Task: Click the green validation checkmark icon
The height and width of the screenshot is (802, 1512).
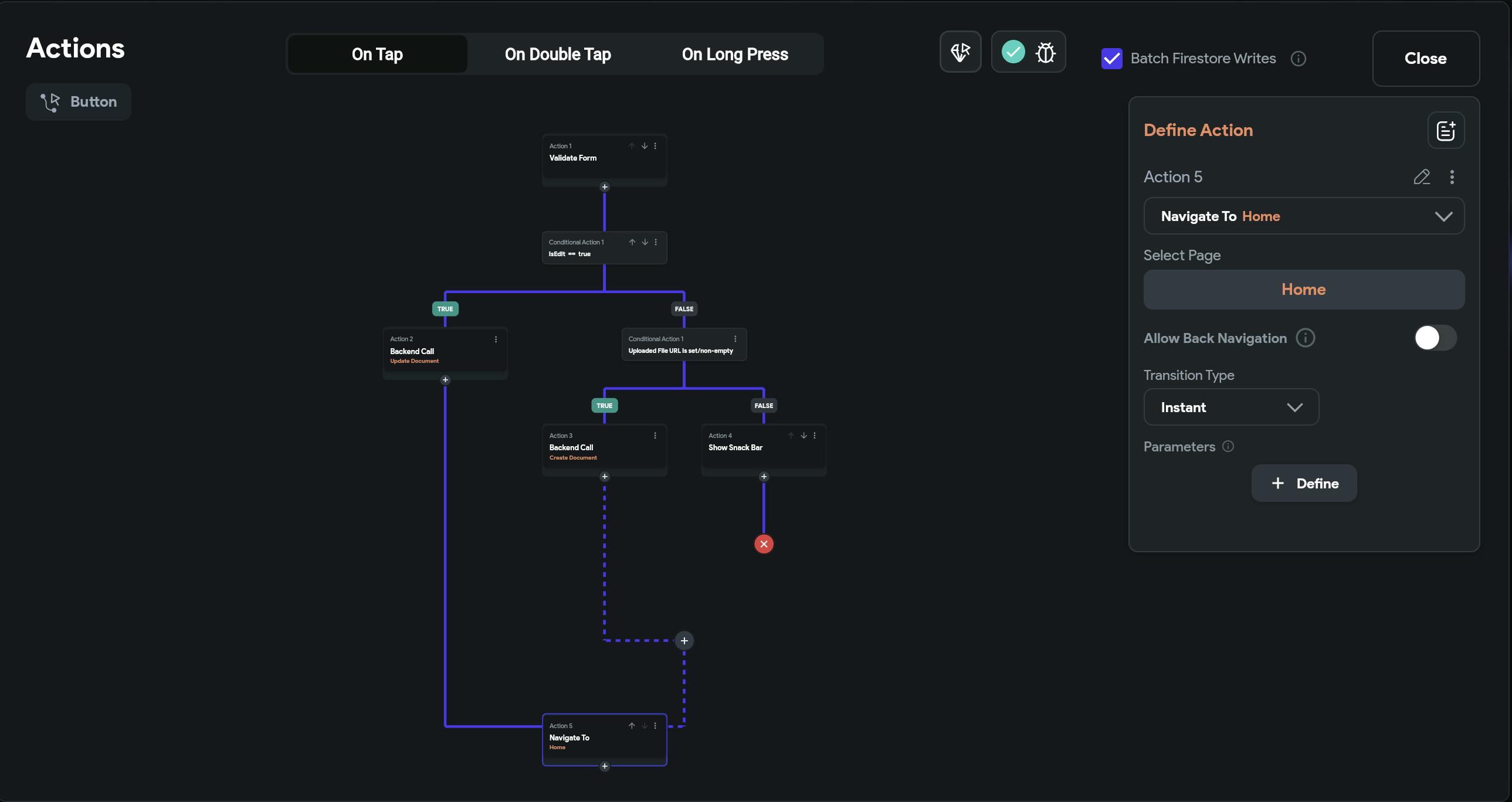Action: pos(1012,52)
